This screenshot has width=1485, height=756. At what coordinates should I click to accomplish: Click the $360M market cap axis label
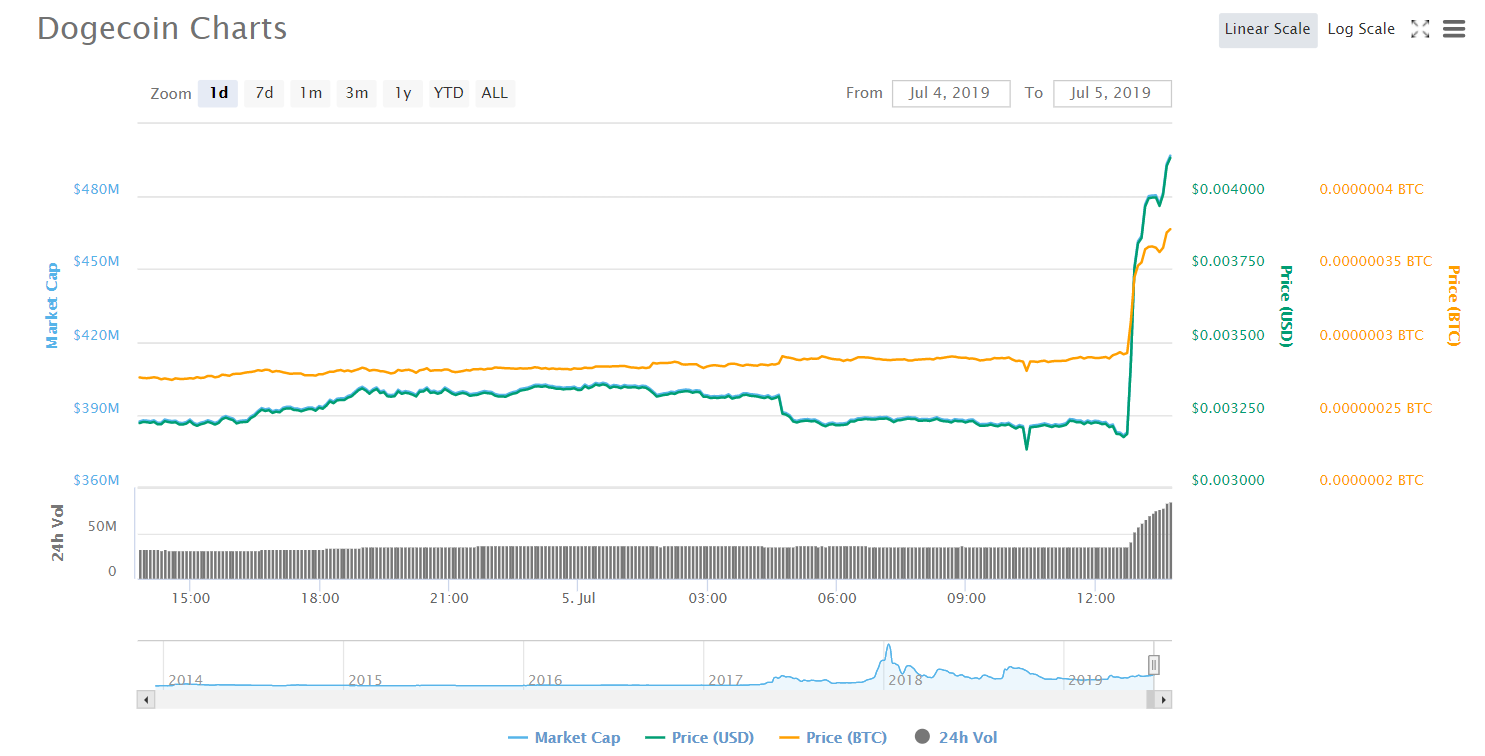tap(96, 480)
